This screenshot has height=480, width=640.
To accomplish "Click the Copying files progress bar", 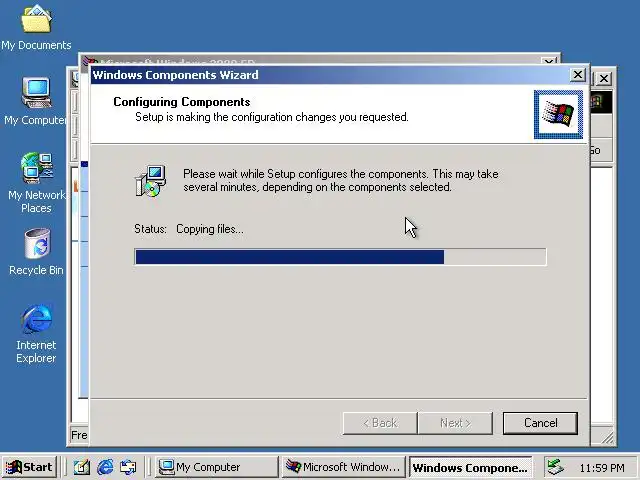I will point(340,257).
